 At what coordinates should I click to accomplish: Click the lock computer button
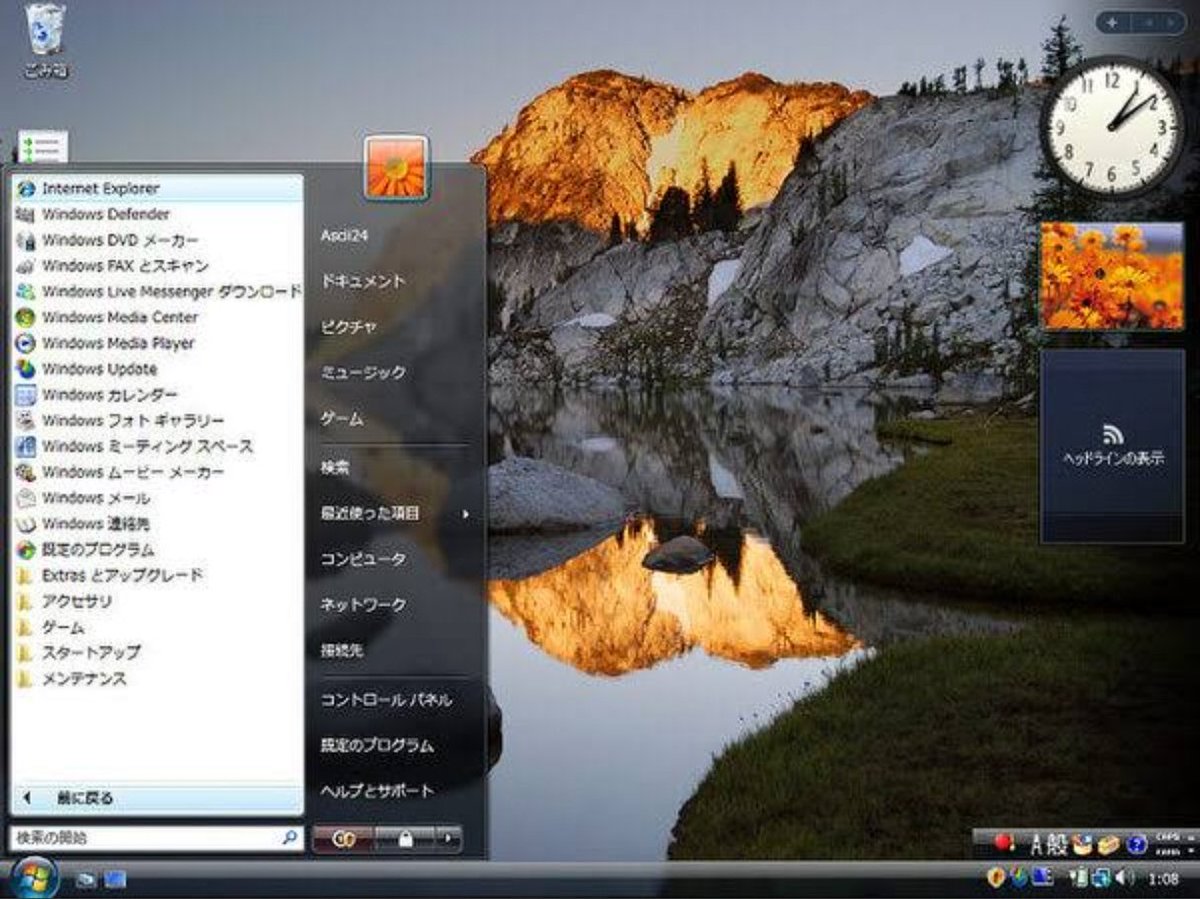tap(405, 839)
